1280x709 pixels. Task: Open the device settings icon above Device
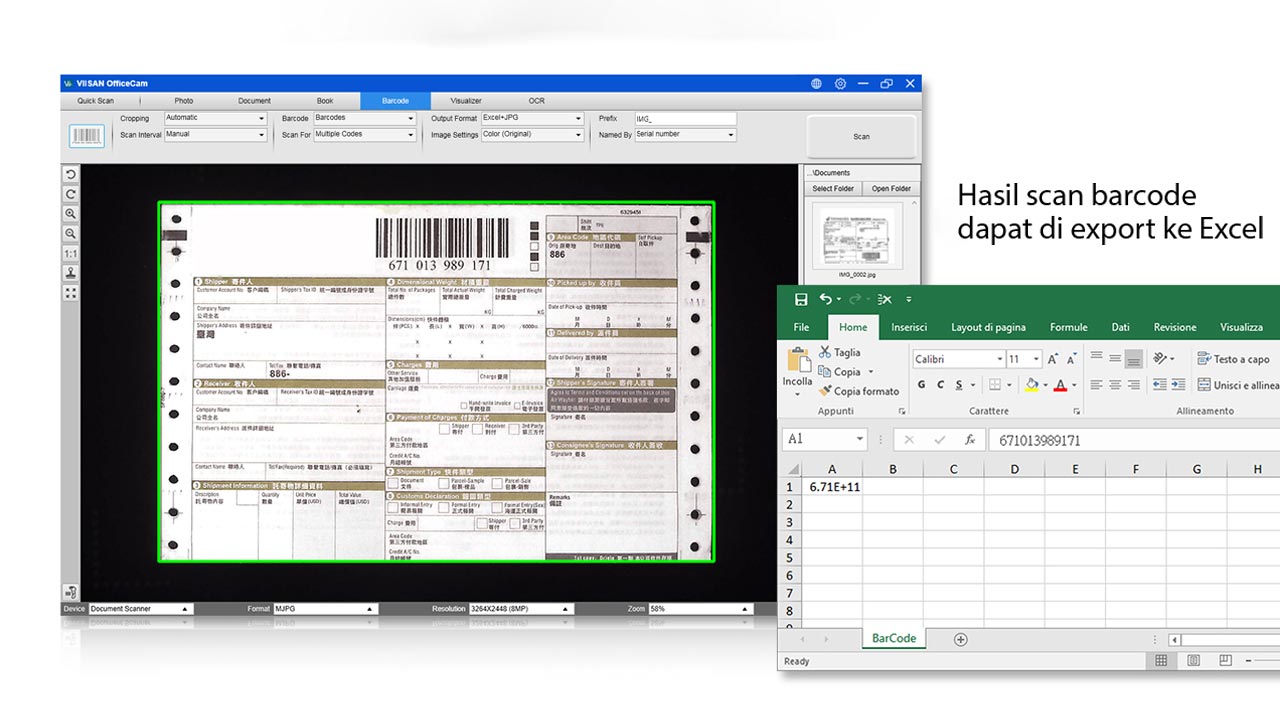click(71, 592)
